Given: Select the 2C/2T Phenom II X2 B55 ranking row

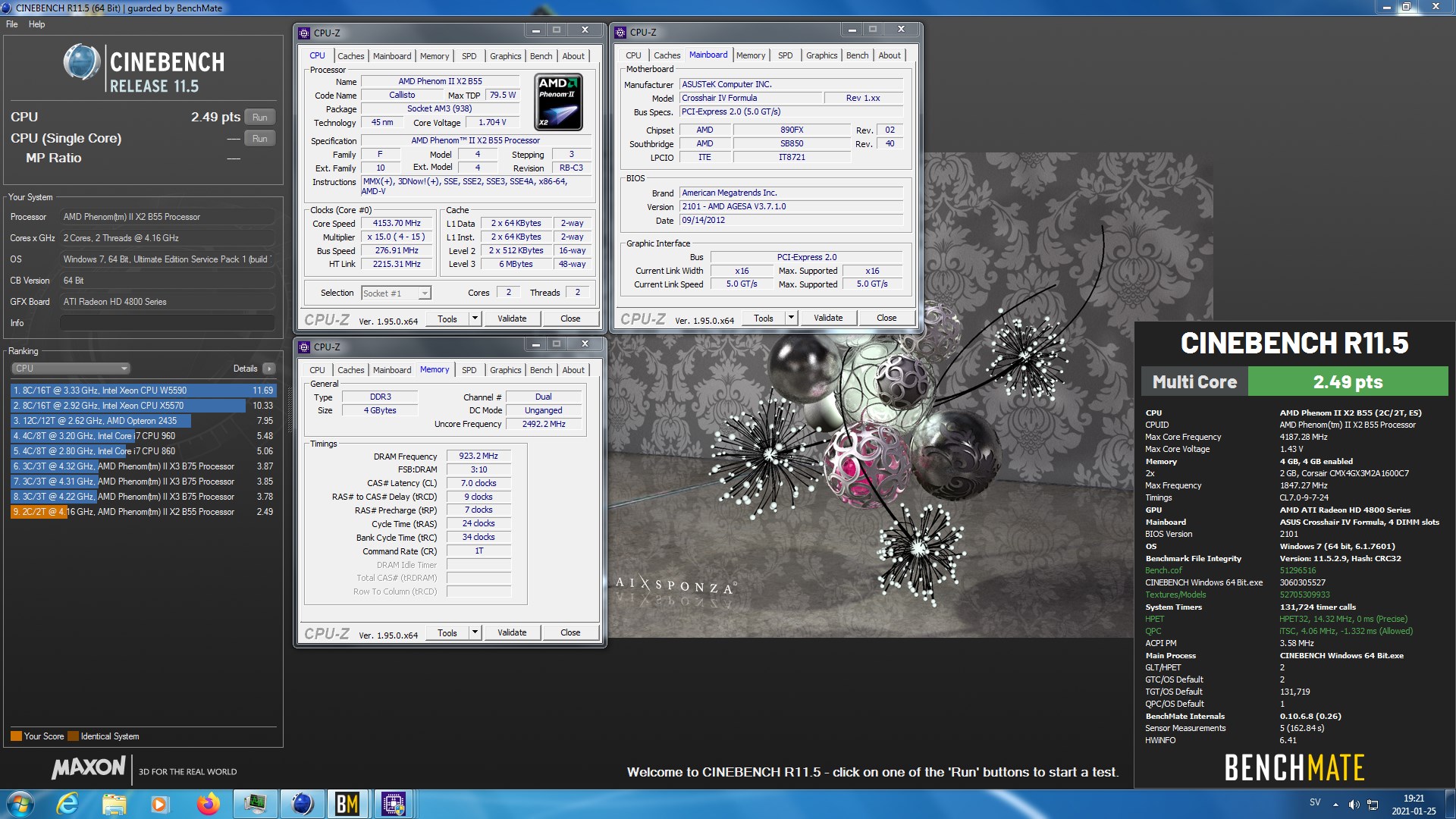Looking at the screenshot, I should 143,512.
